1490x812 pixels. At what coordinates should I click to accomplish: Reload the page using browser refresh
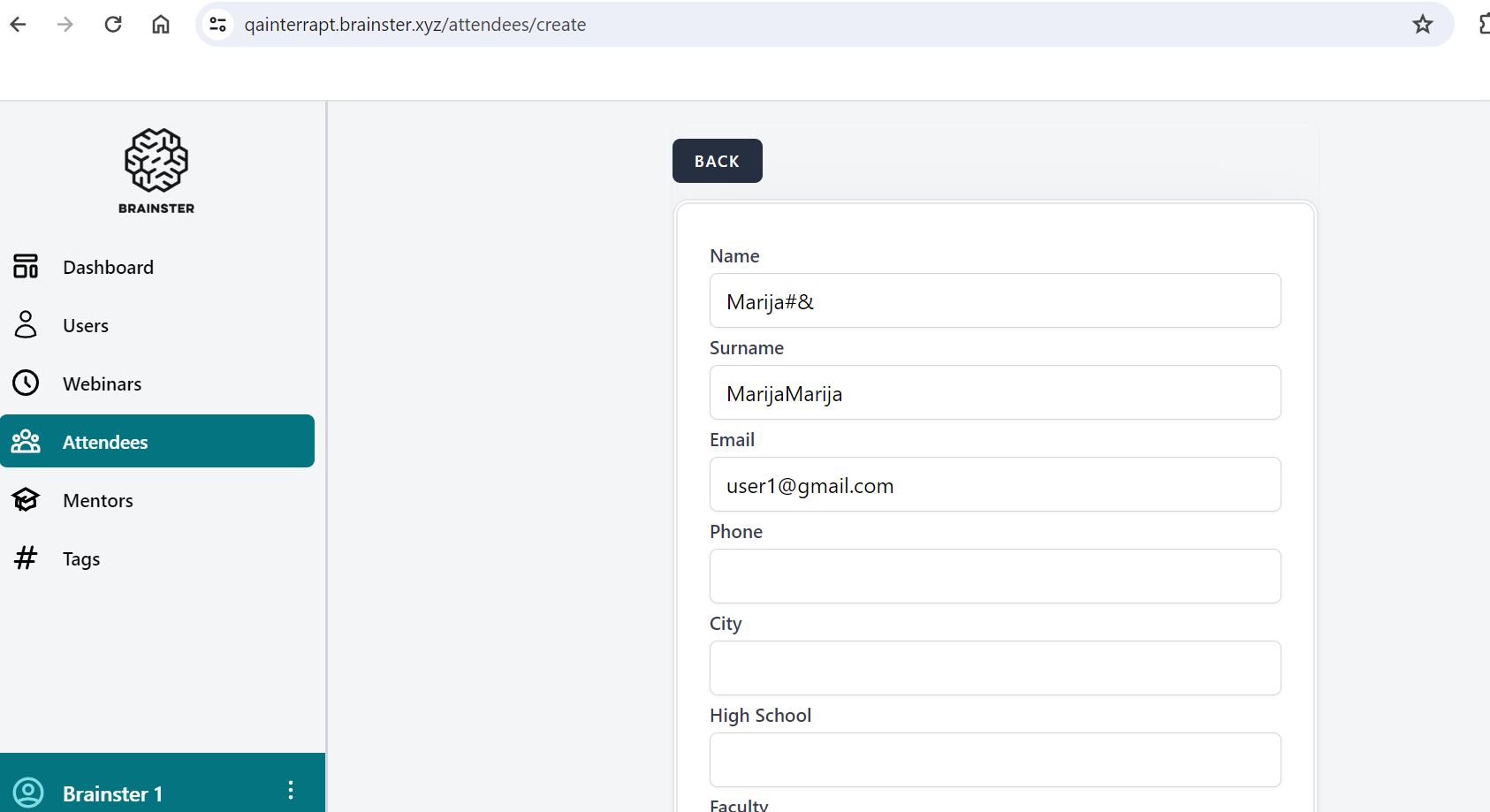click(113, 24)
